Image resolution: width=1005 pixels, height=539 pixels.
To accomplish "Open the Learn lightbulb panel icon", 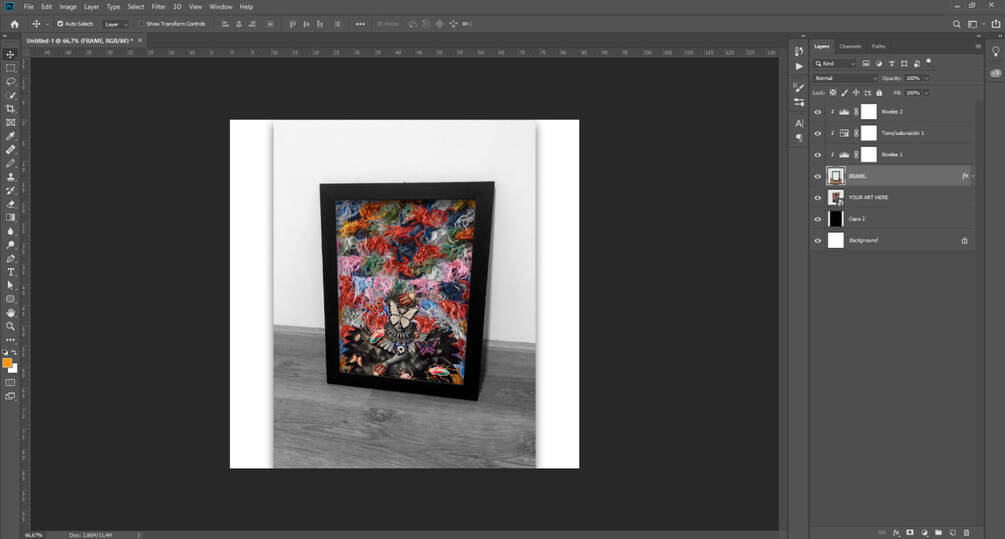I will (995, 51).
